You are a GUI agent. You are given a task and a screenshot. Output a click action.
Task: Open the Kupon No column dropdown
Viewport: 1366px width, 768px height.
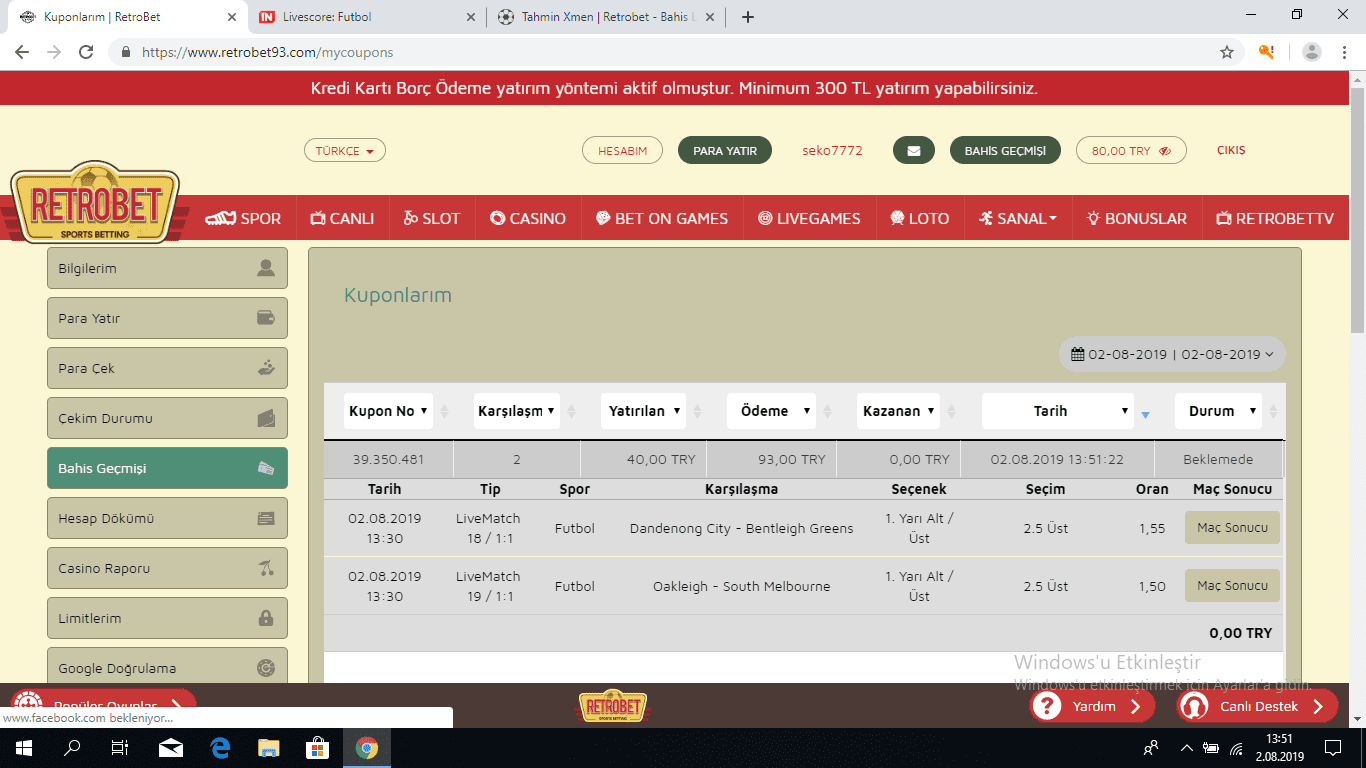pyautogui.click(x=388, y=411)
